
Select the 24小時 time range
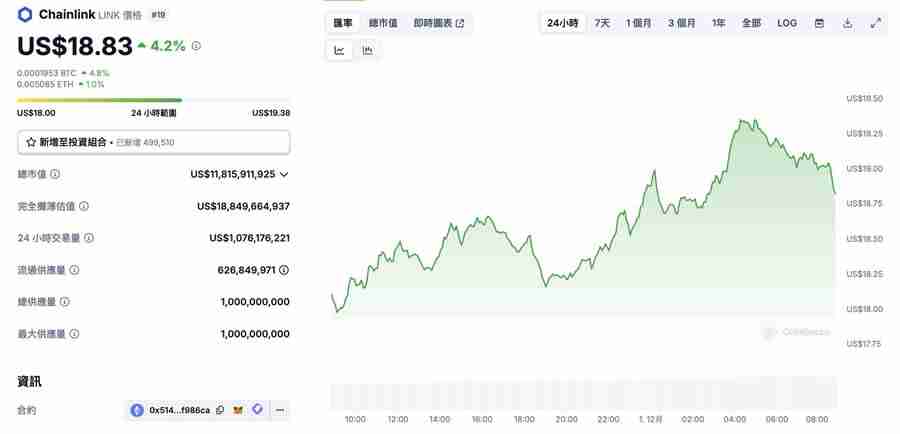562,23
